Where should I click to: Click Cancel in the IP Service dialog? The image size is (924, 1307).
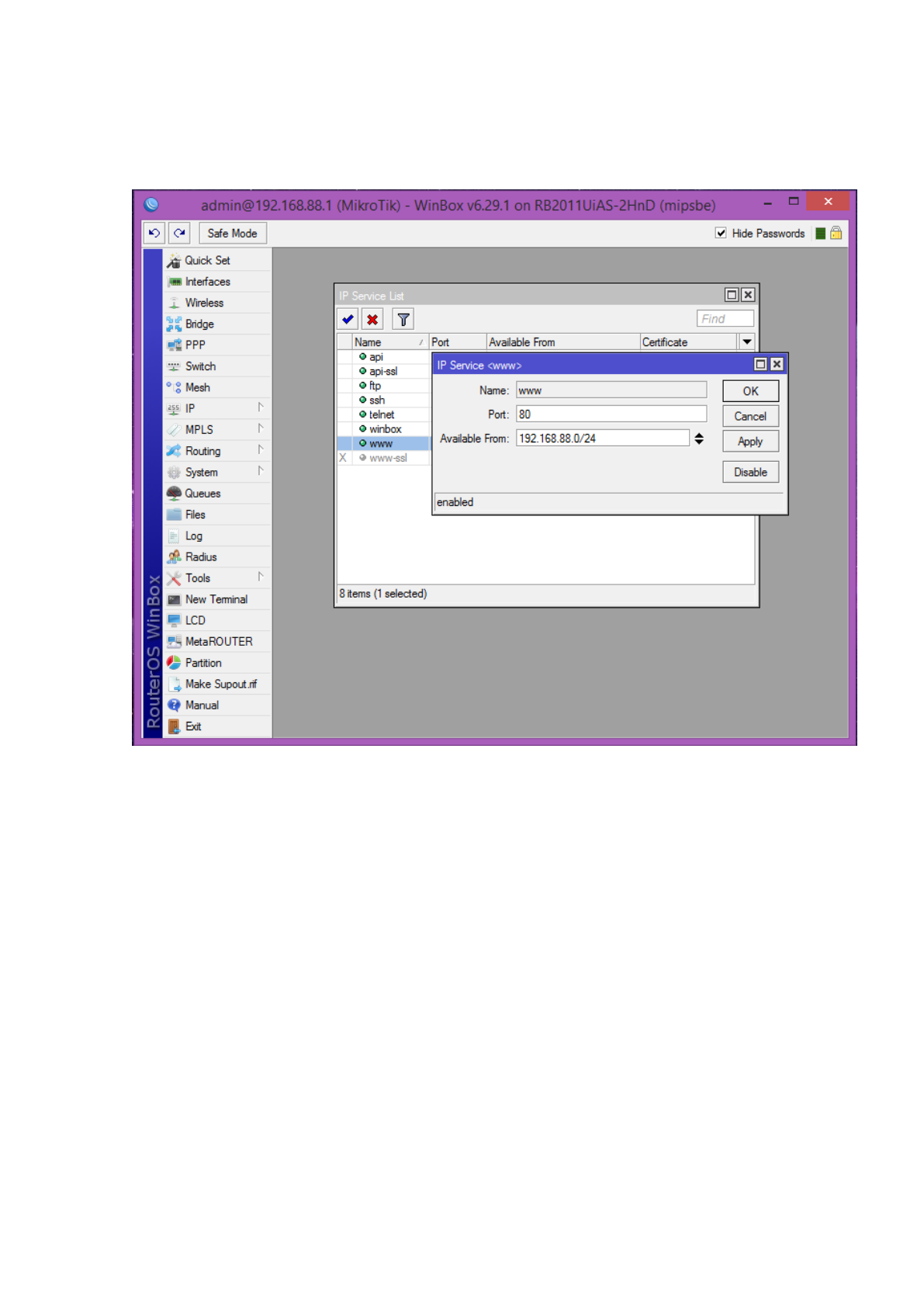tap(750, 416)
